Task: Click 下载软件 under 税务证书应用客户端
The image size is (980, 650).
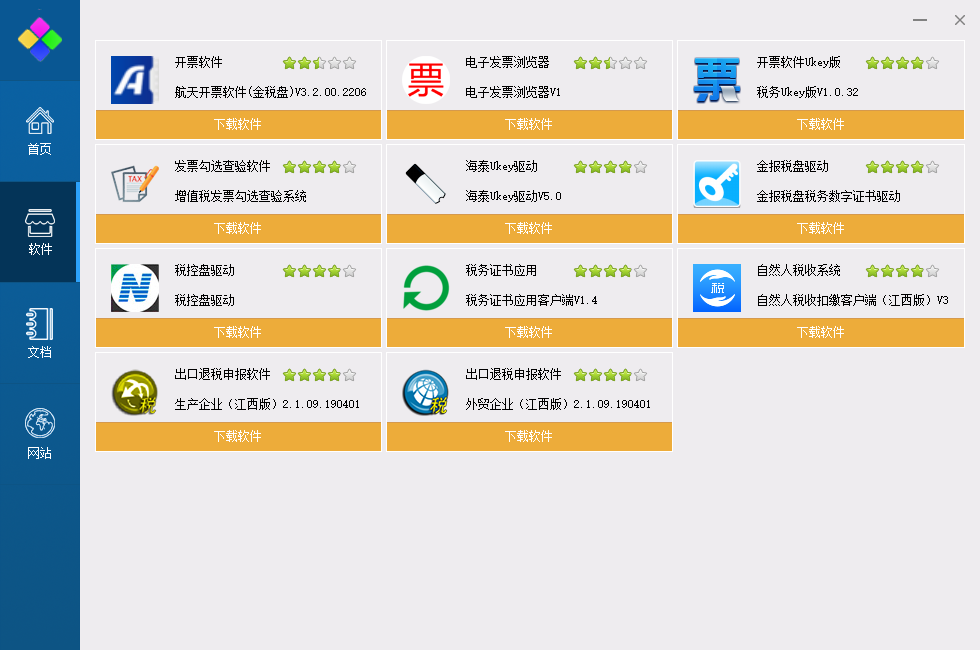Action: pos(529,332)
